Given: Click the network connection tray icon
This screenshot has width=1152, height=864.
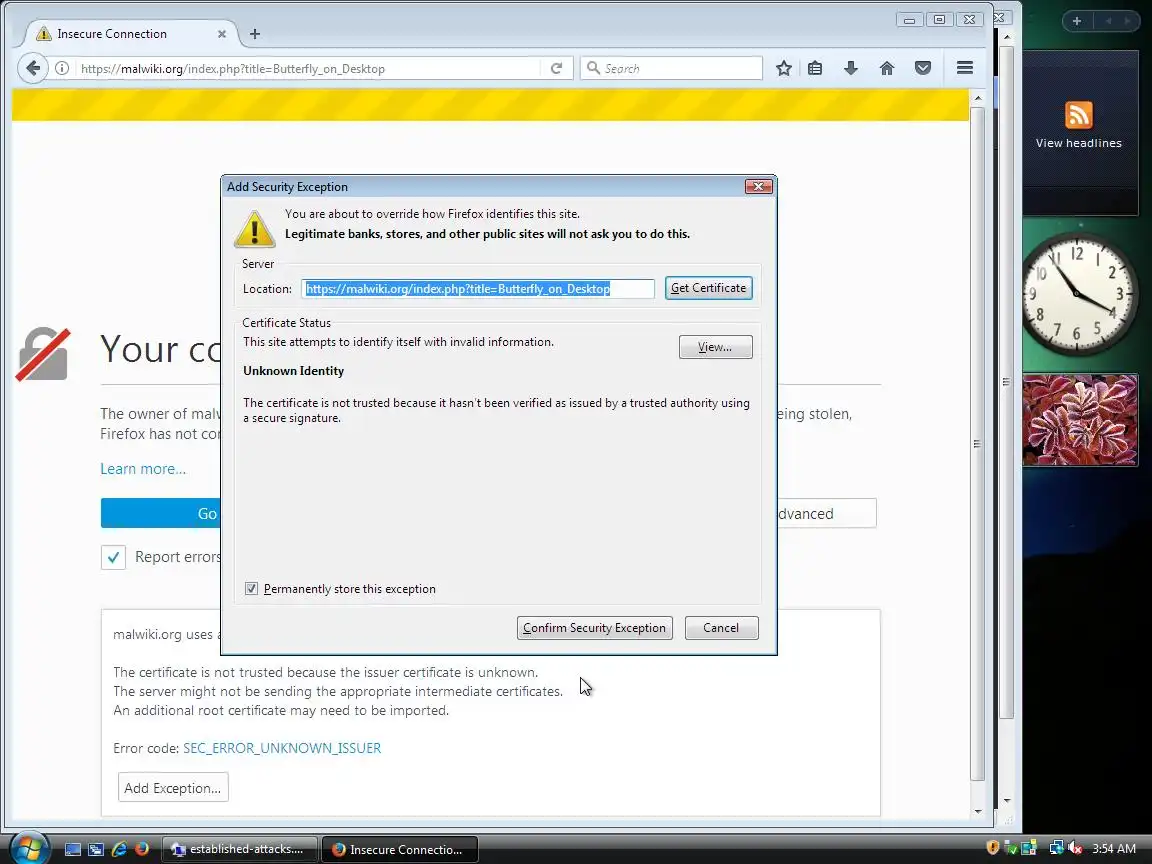Looking at the screenshot, I should pyautogui.click(x=1056, y=849).
